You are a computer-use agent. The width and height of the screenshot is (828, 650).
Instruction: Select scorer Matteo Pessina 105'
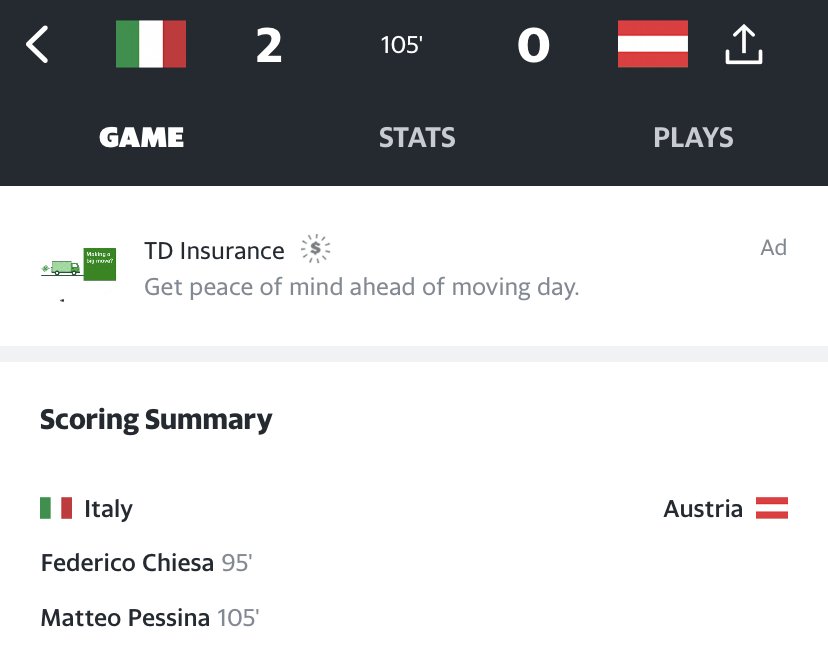[x=150, y=618]
